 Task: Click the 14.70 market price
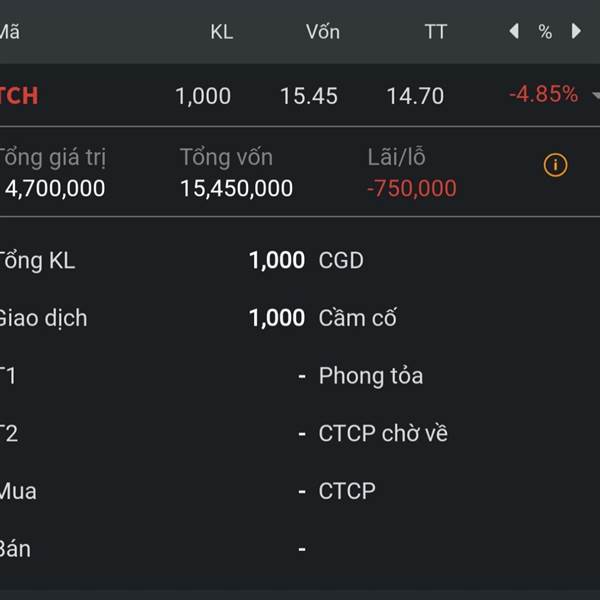pos(415,96)
